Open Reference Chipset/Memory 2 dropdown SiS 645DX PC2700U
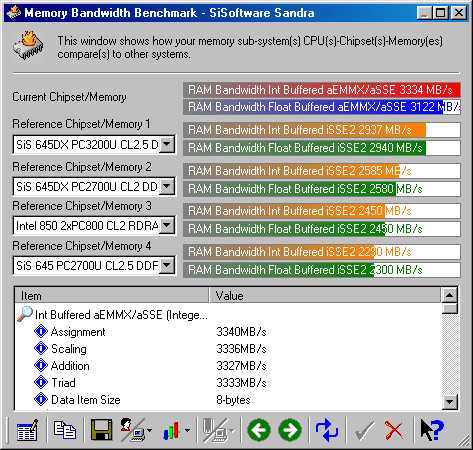The width and height of the screenshot is (473, 450). point(94,187)
